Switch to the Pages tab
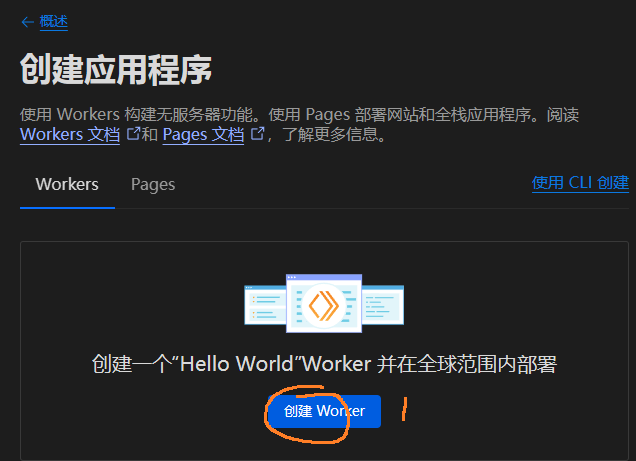This screenshot has height=461, width=636. [x=153, y=184]
